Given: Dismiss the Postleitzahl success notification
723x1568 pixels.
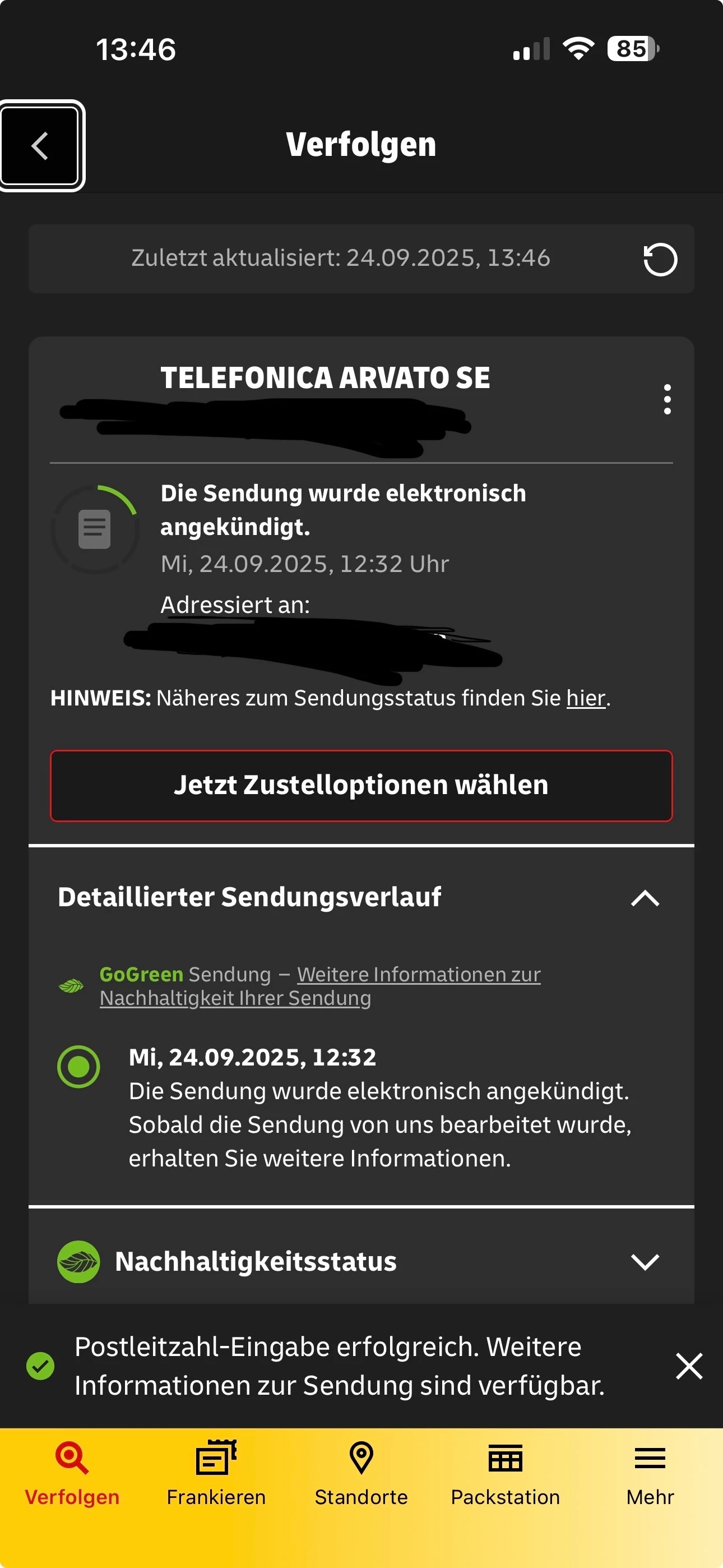Looking at the screenshot, I should tap(689, 1366).
